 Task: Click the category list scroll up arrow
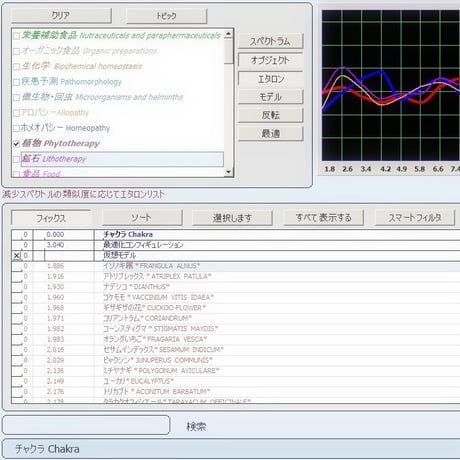click(x=228, y=34)
